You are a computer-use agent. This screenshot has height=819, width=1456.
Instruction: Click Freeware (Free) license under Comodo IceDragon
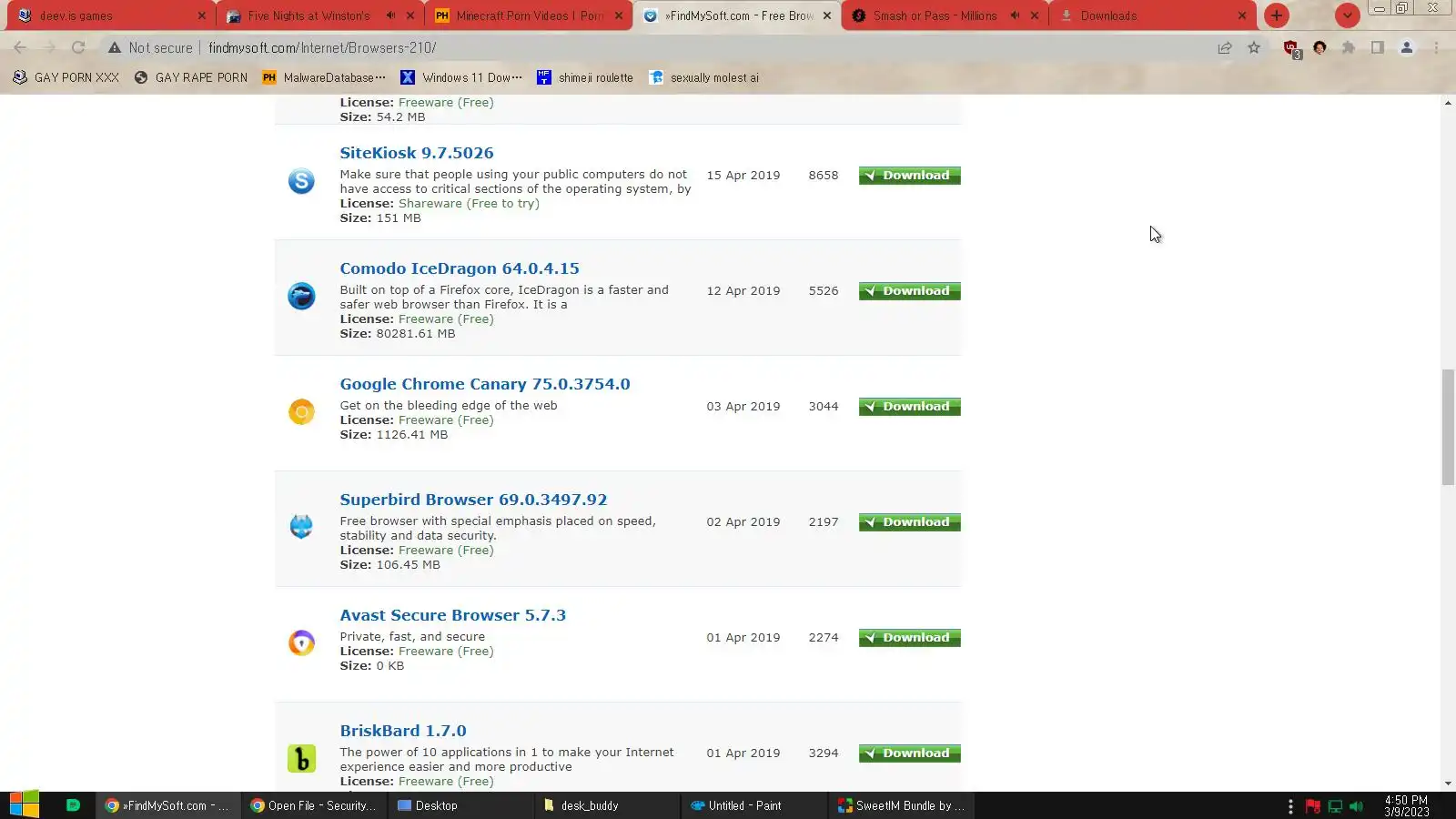click(x=446, y=319)
